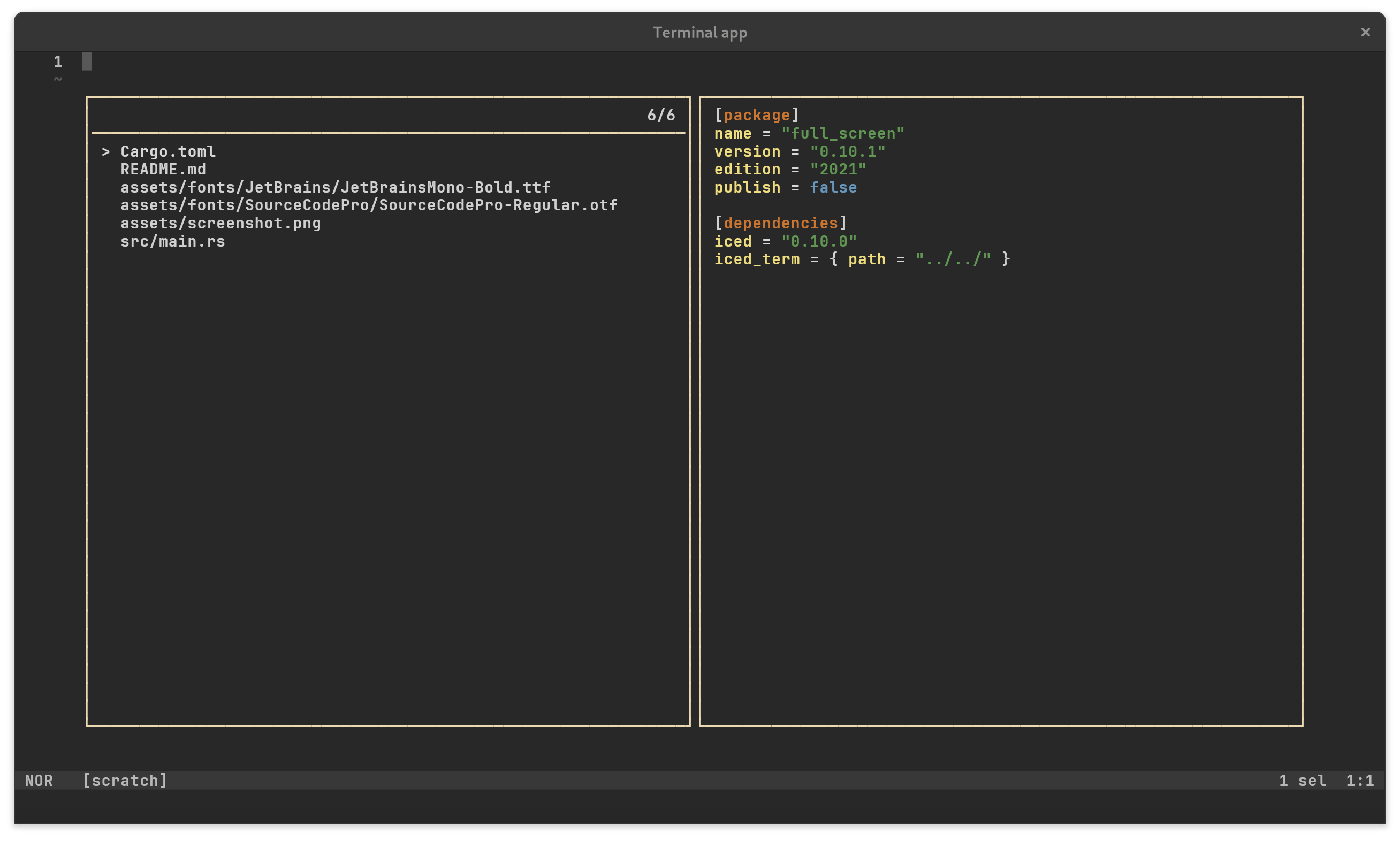
Task: Click the false value of publish
Action: pos(833,187)
